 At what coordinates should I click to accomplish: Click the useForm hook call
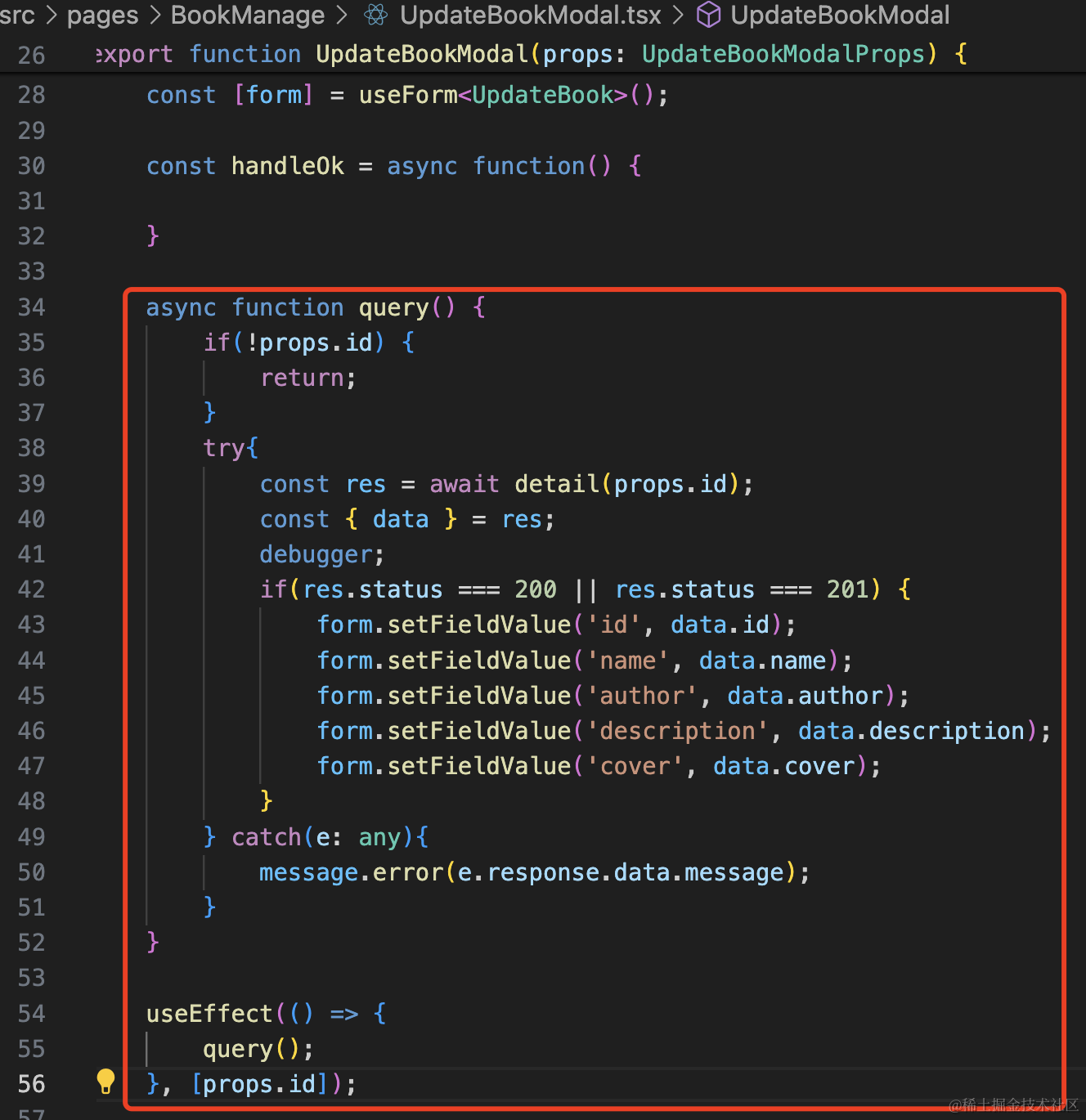[x=407, y=95]
